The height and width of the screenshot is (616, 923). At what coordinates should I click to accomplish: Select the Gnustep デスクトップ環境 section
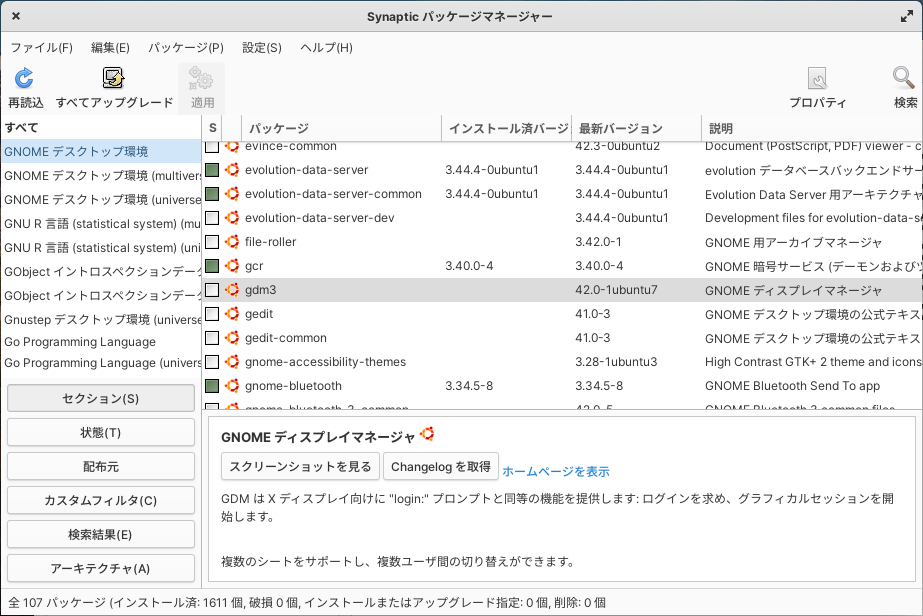pos(101,319)
